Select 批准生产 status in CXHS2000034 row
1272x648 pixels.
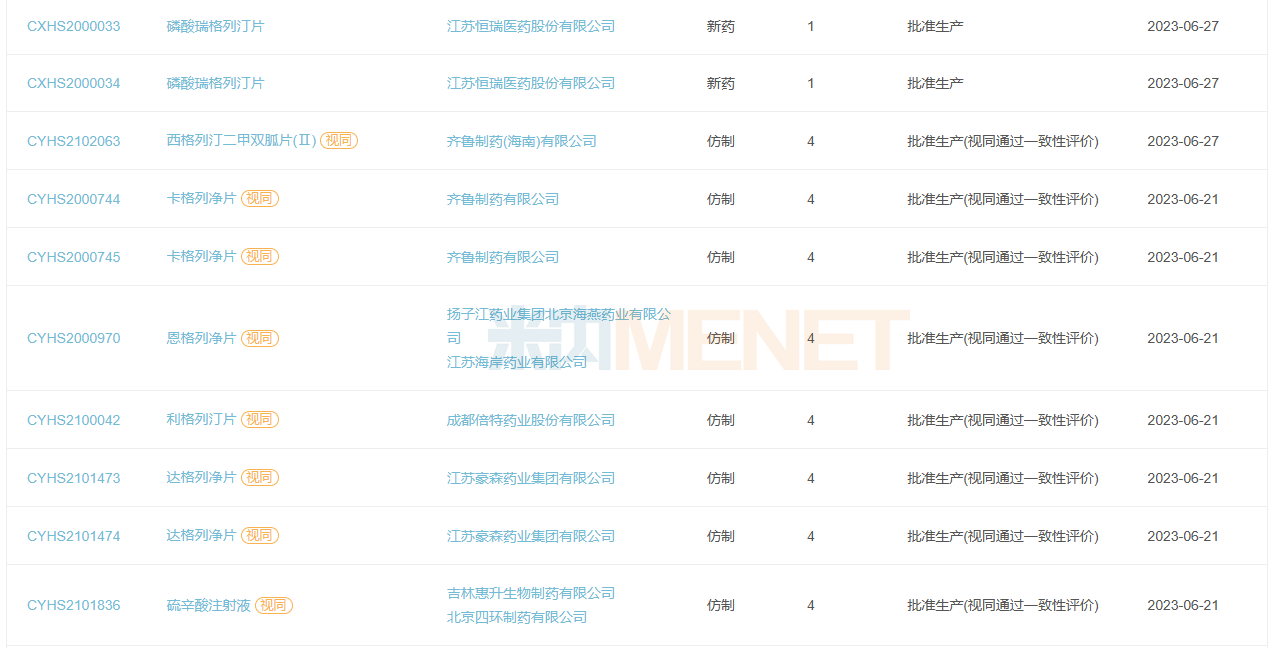pos(936,83)
